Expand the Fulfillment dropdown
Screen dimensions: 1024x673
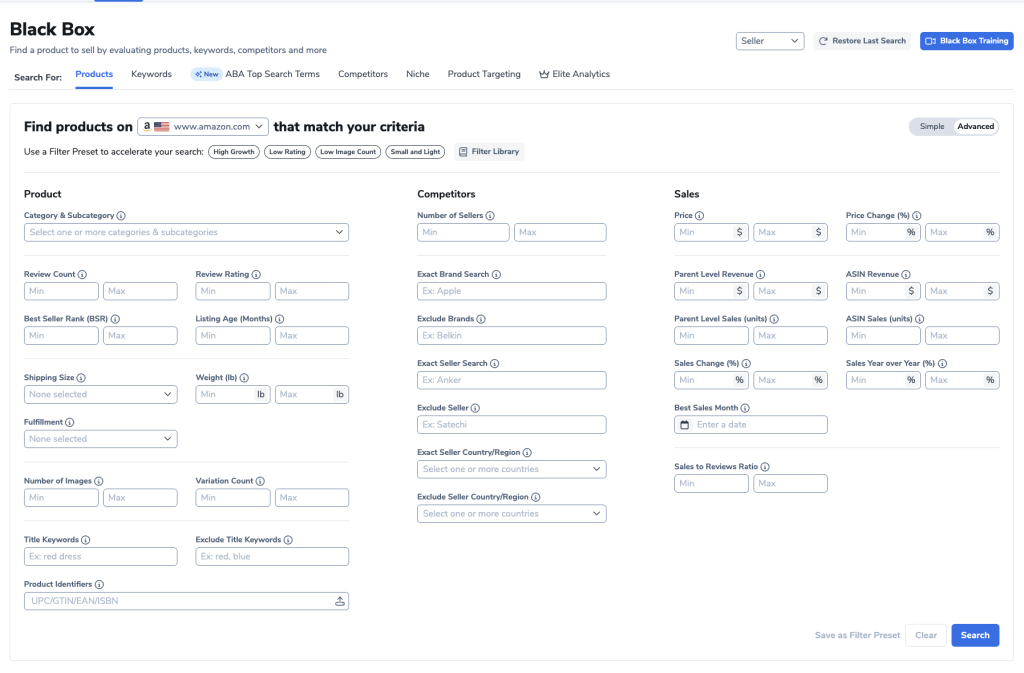[x=100, y=439]
